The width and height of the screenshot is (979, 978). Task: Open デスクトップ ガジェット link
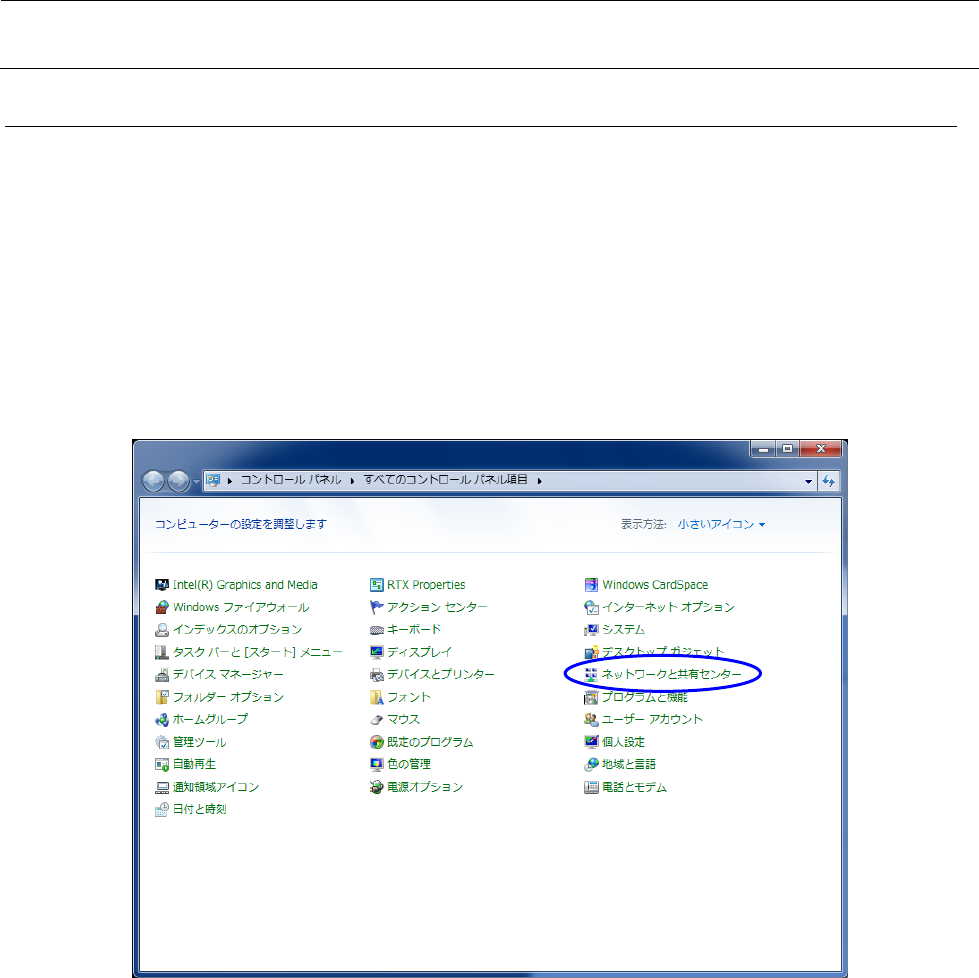coord(662,652)
